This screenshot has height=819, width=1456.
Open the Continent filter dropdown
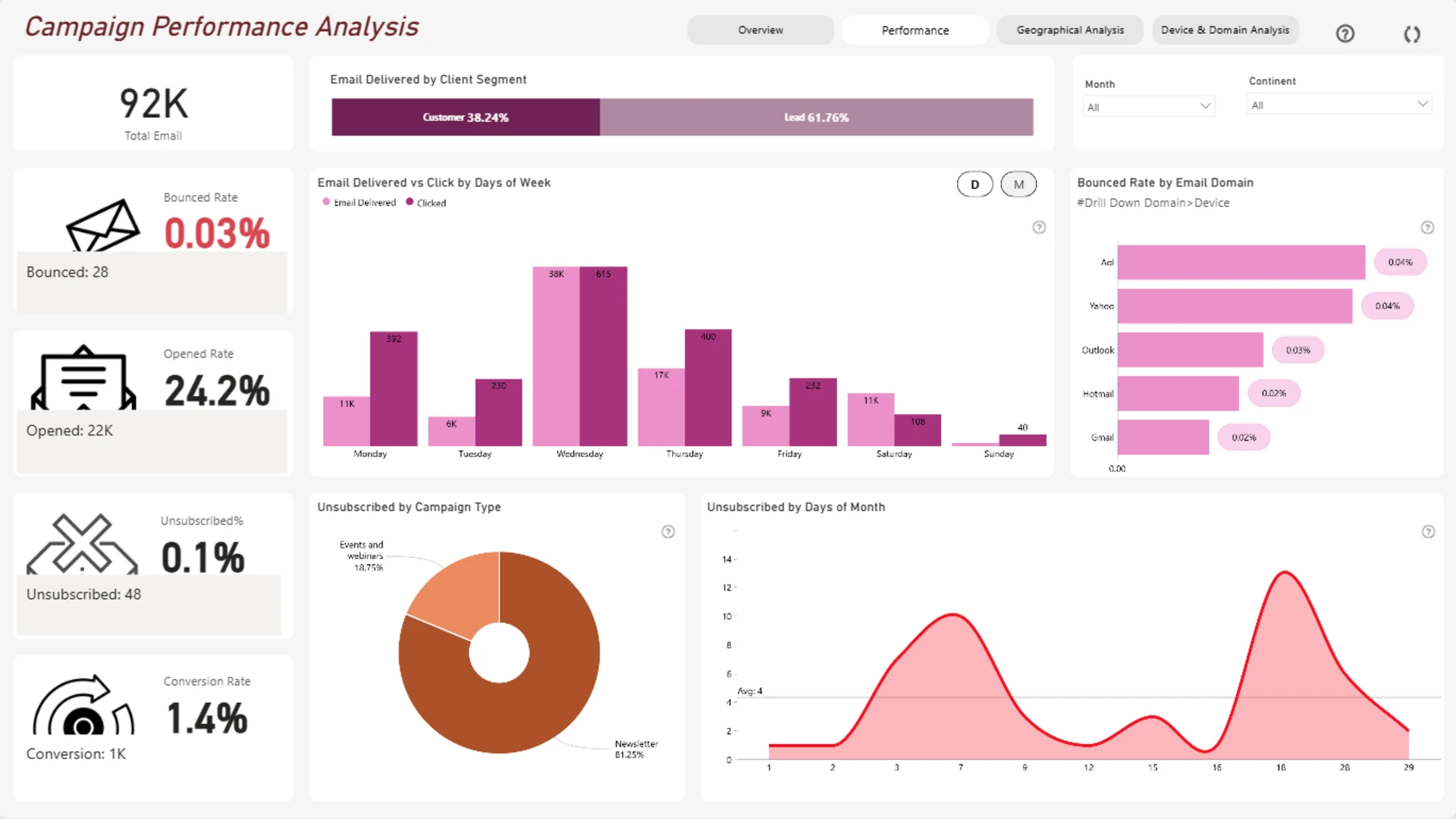[1338, 105]
